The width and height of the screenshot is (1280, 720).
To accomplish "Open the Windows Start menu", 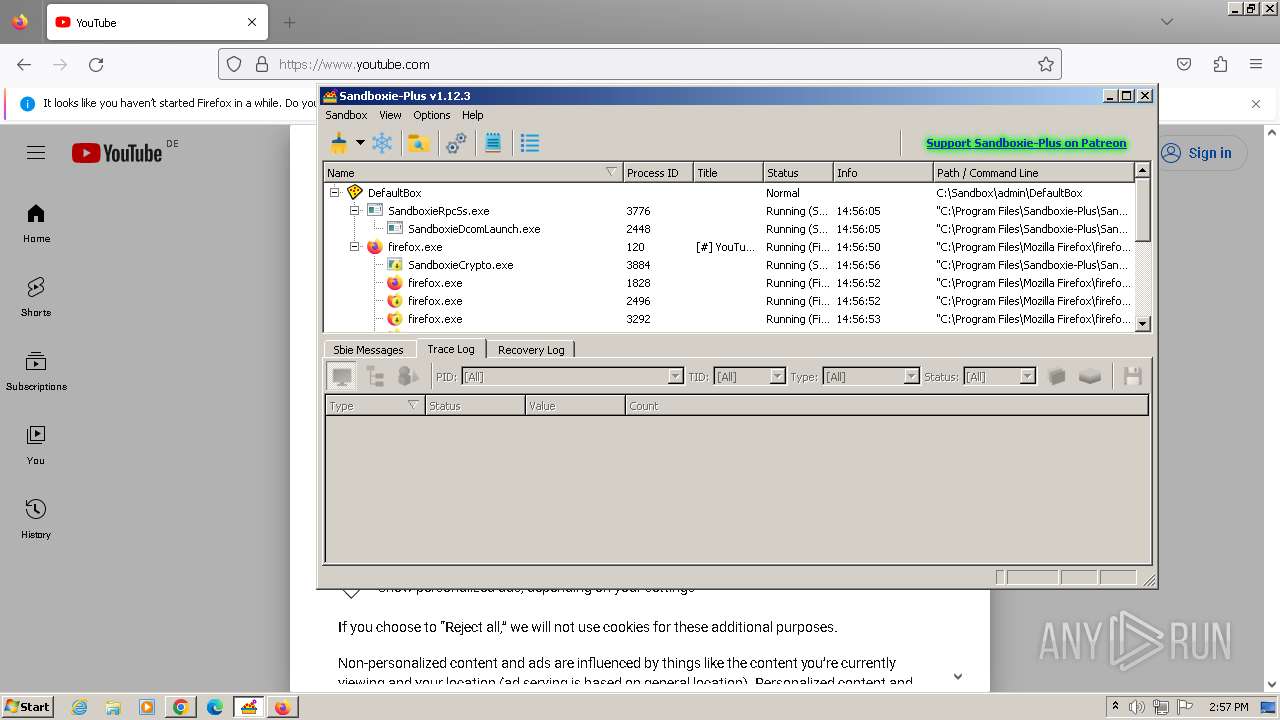I will click(27, 707).
